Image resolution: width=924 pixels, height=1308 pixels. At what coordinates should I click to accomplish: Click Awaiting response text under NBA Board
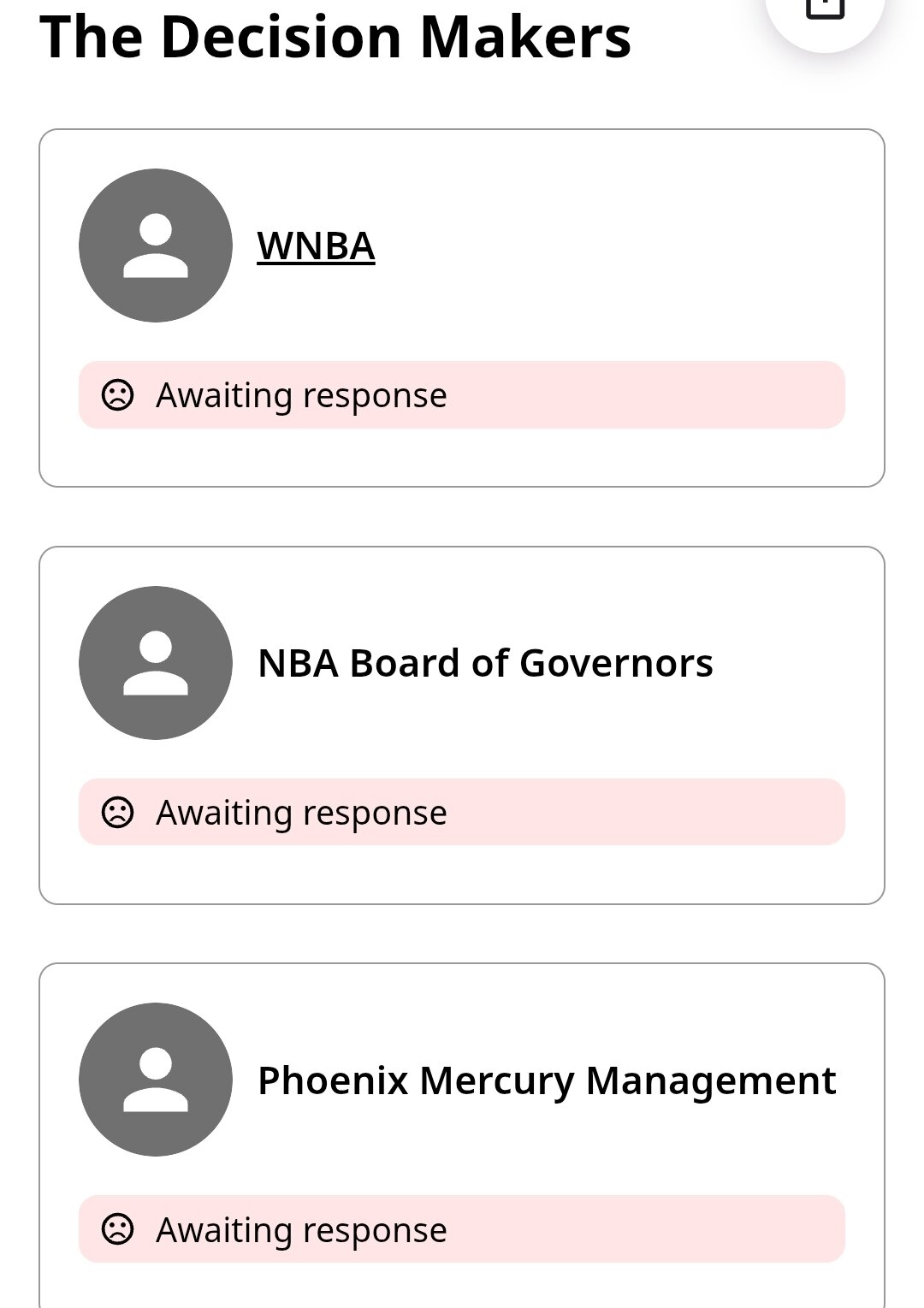click(x=301, y=813)
